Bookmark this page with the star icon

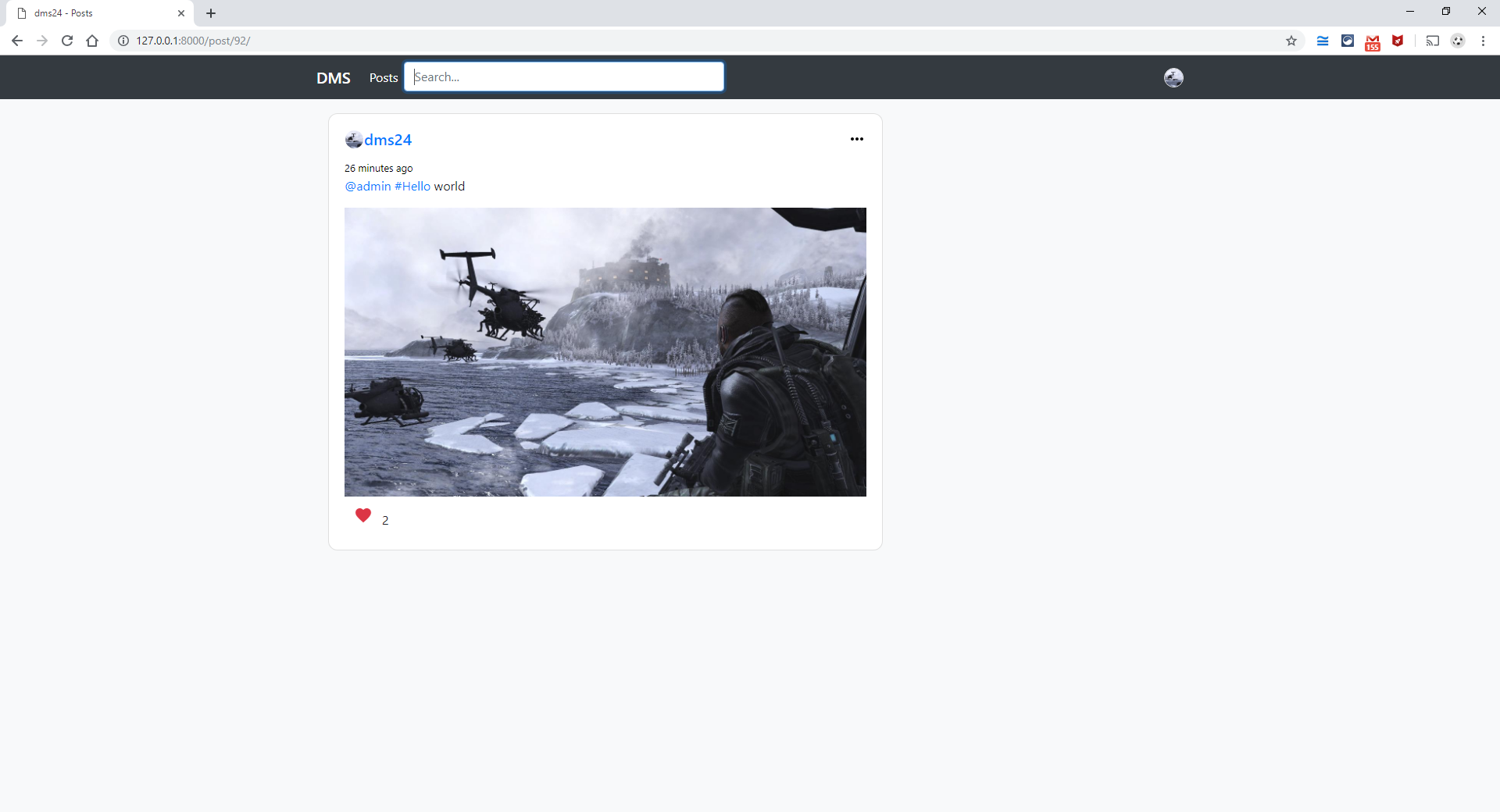(1291, 41)
